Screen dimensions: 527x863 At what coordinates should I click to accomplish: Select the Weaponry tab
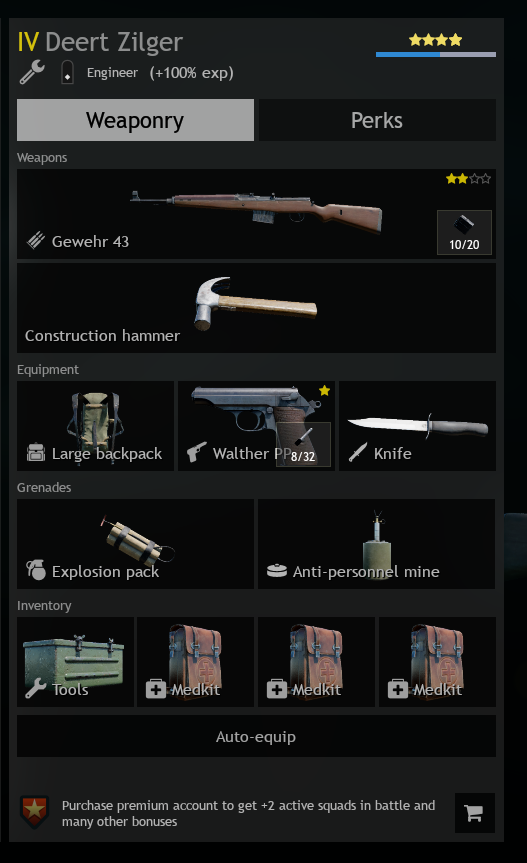[x=135, y=120]
